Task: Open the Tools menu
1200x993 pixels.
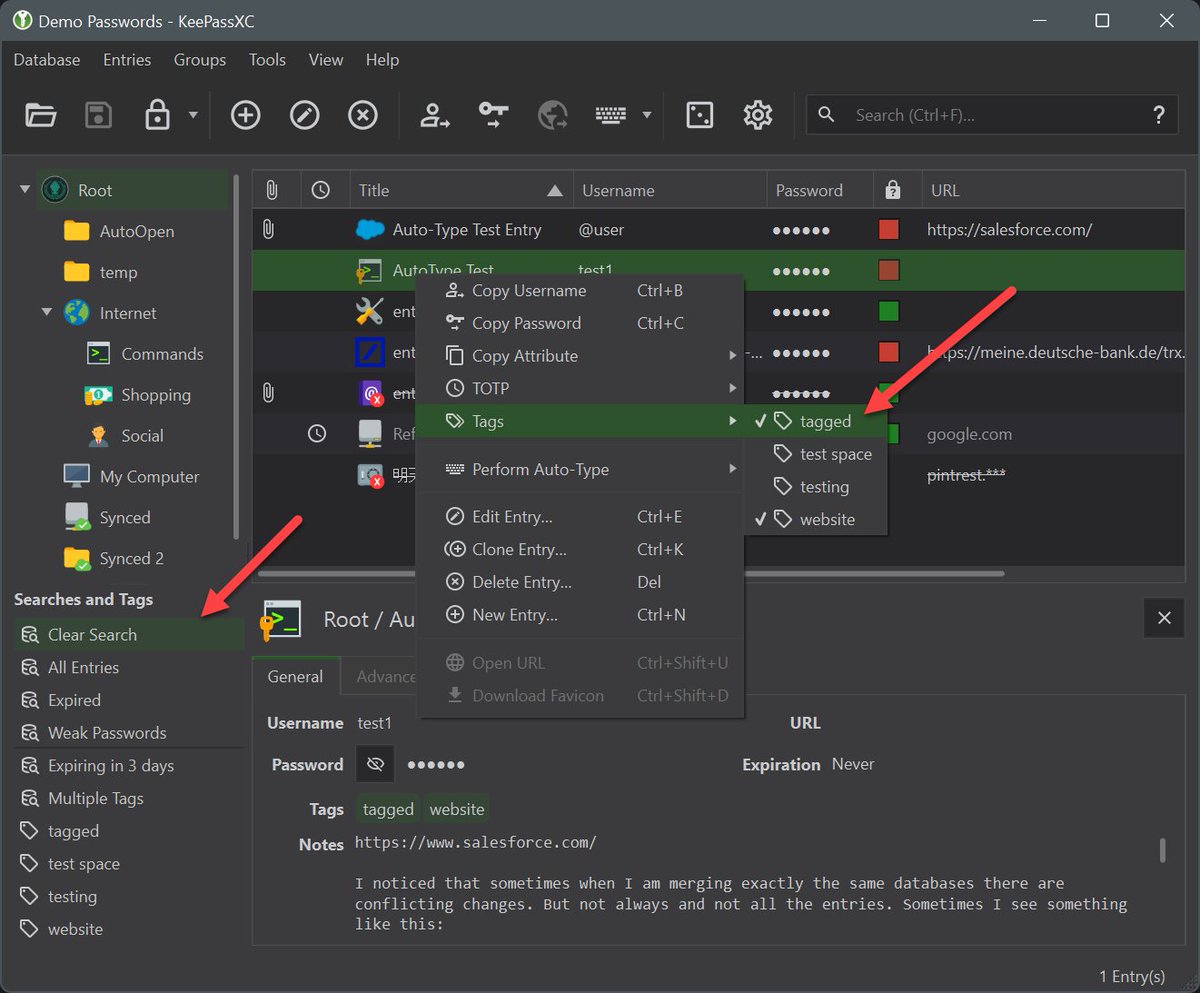Action: point(267,60)
